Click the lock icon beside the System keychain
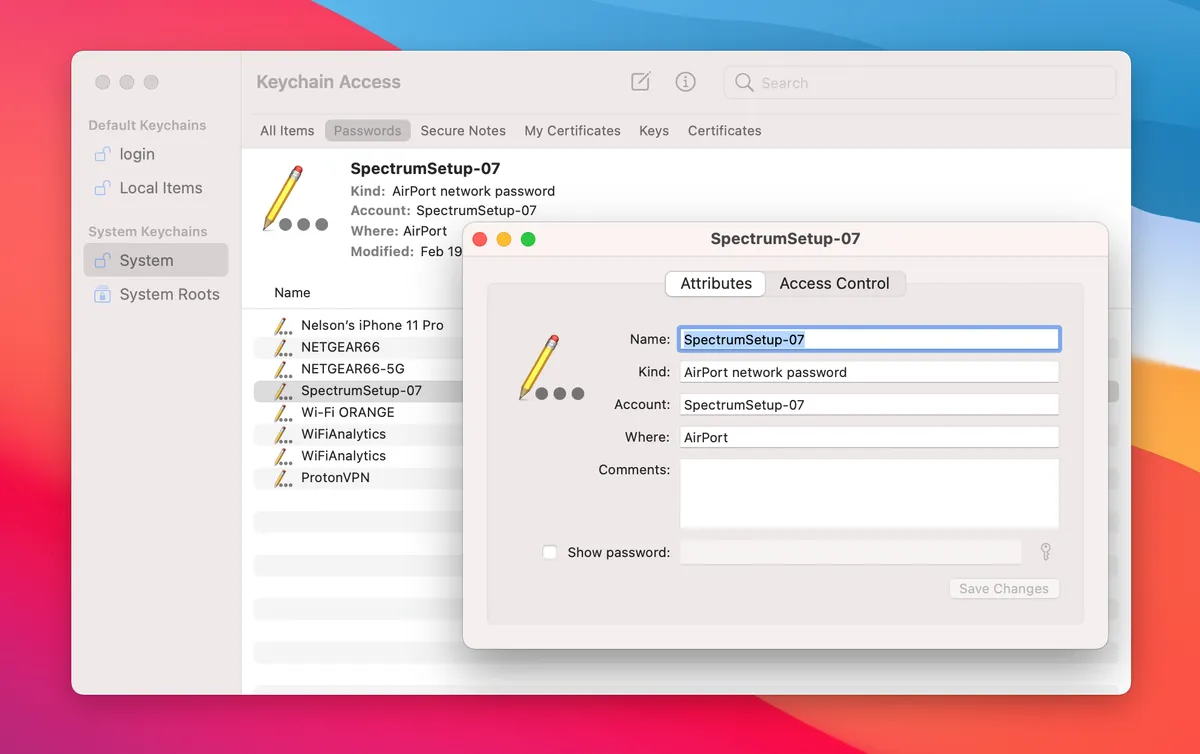1200x754 pixels. pos(101,260)
